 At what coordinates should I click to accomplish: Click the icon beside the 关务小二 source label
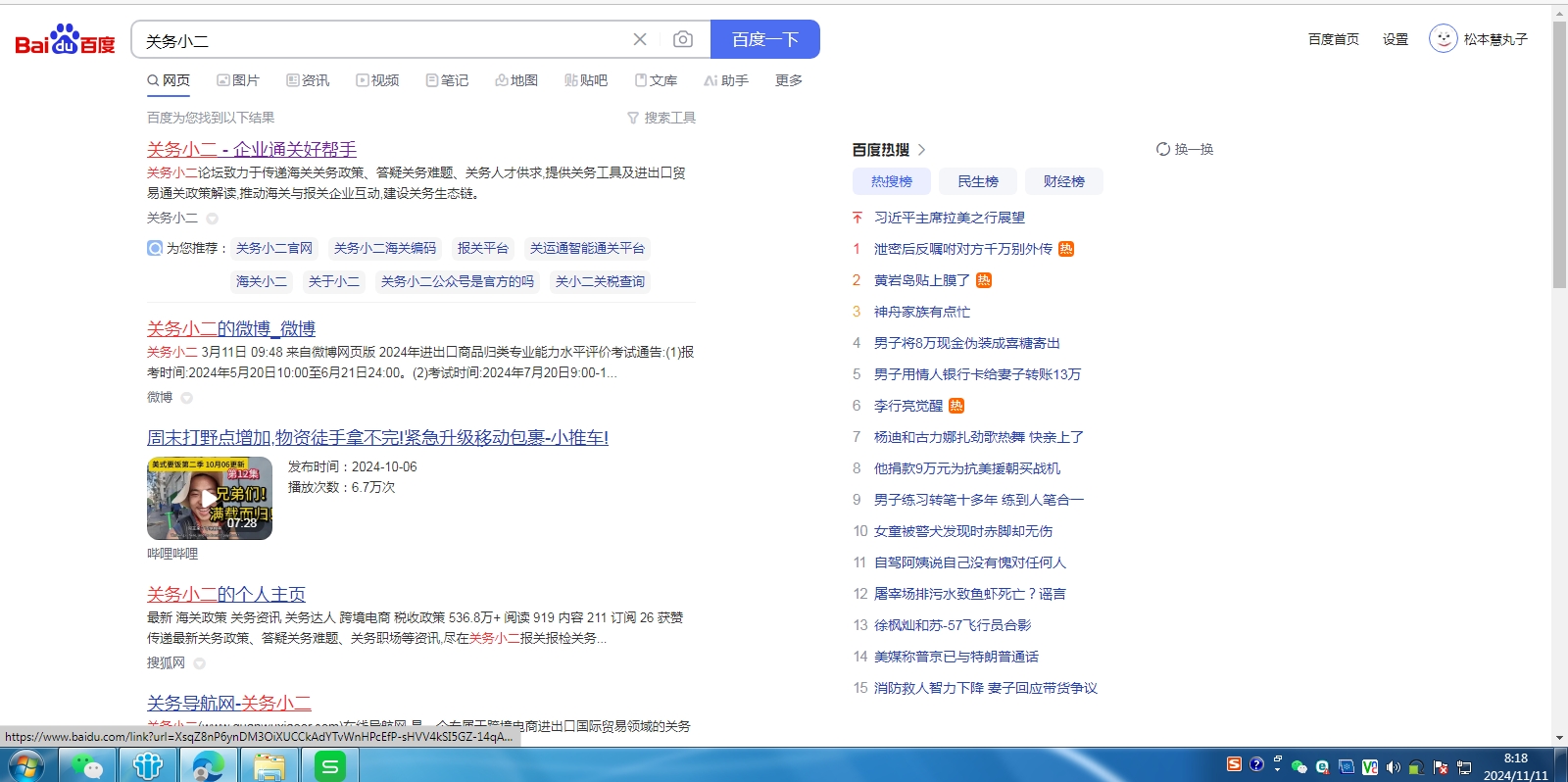(x=213, y=219)
